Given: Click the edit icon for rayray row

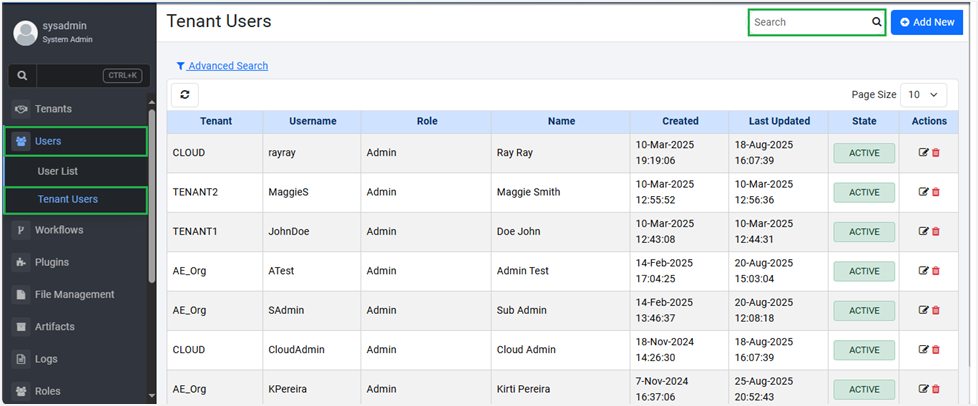Looking at the screenshot, I should click(923, 153).
